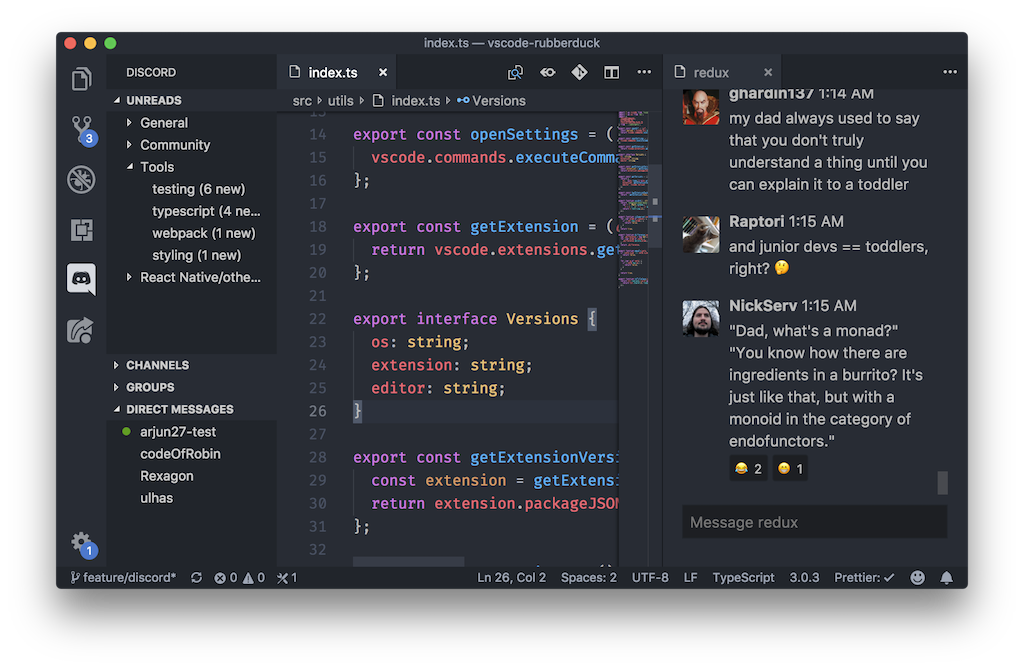
Task: Click UTF-8 encoding in status bar
Action: [x=650, y=578]
